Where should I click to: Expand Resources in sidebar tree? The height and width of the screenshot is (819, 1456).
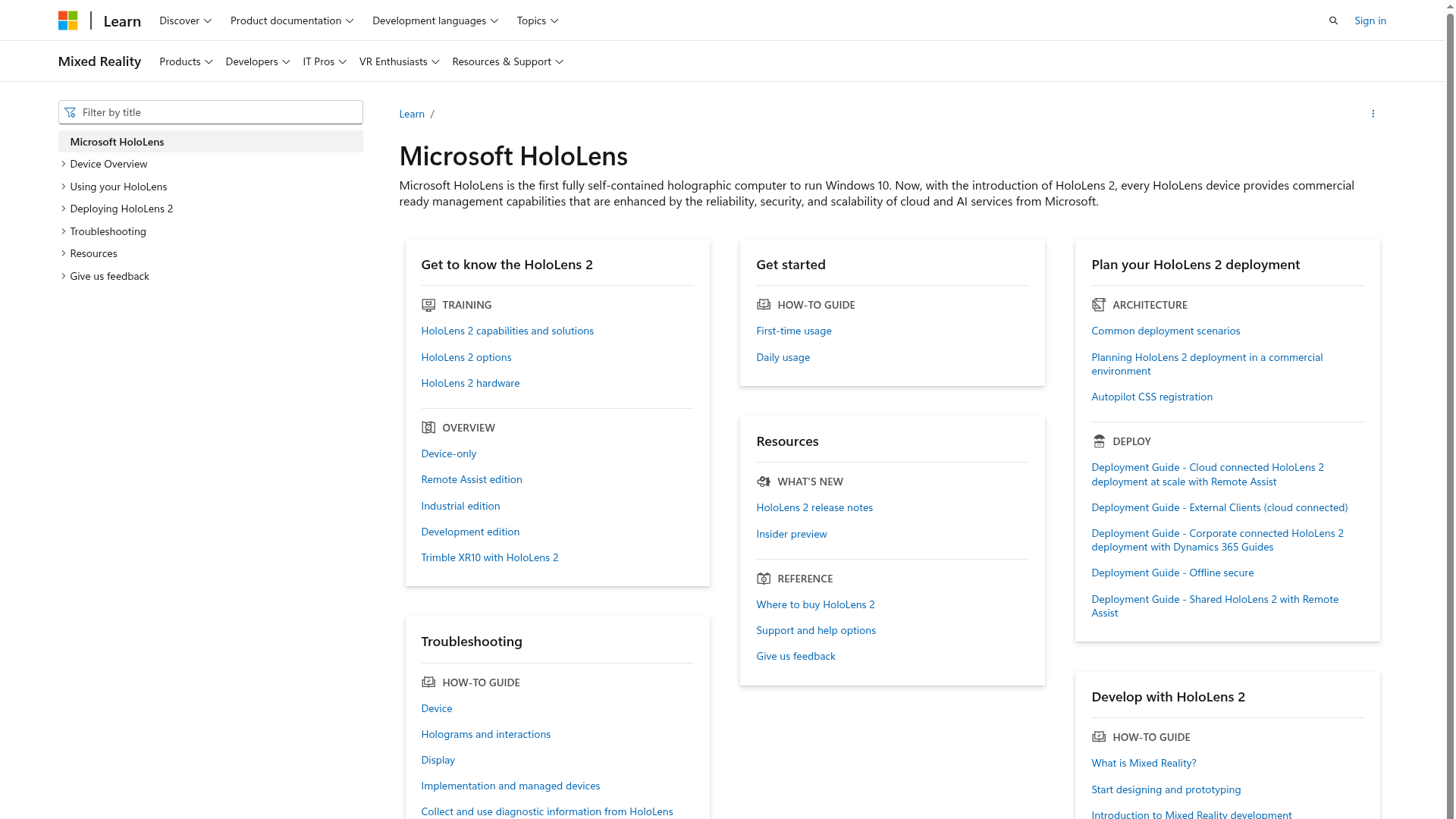(x=64, y=253)
